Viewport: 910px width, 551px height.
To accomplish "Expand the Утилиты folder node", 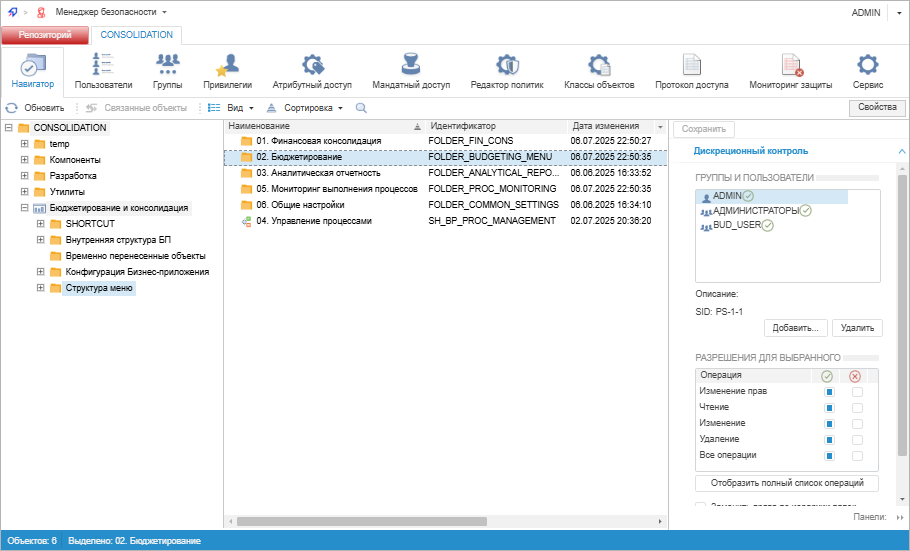I will click(24, 191).
